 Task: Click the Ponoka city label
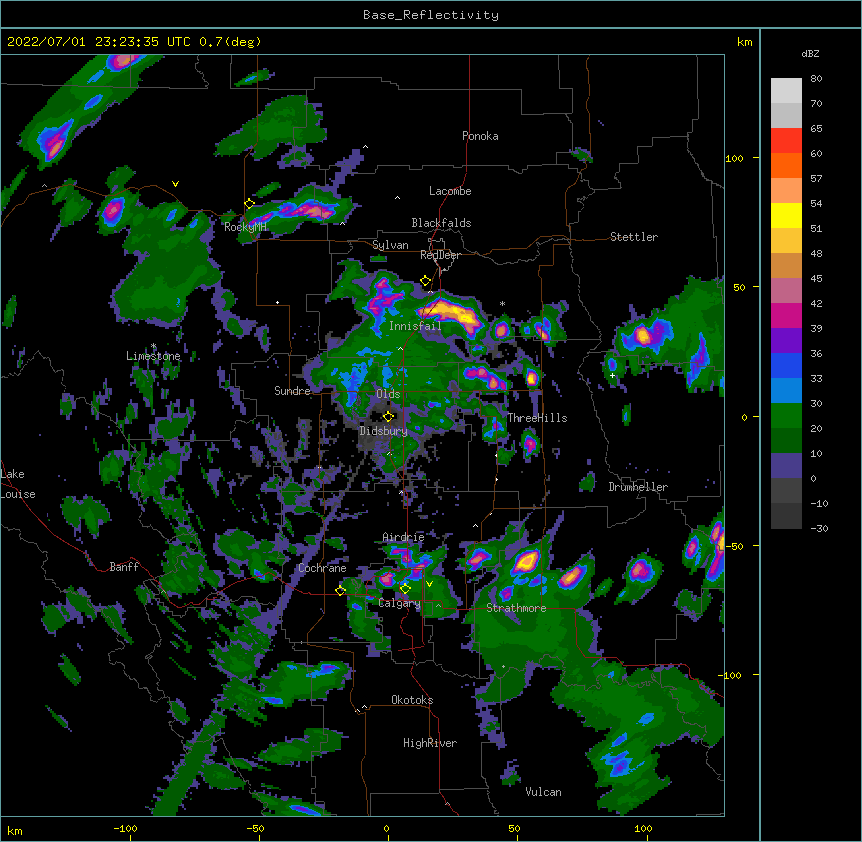click(480, 136)
